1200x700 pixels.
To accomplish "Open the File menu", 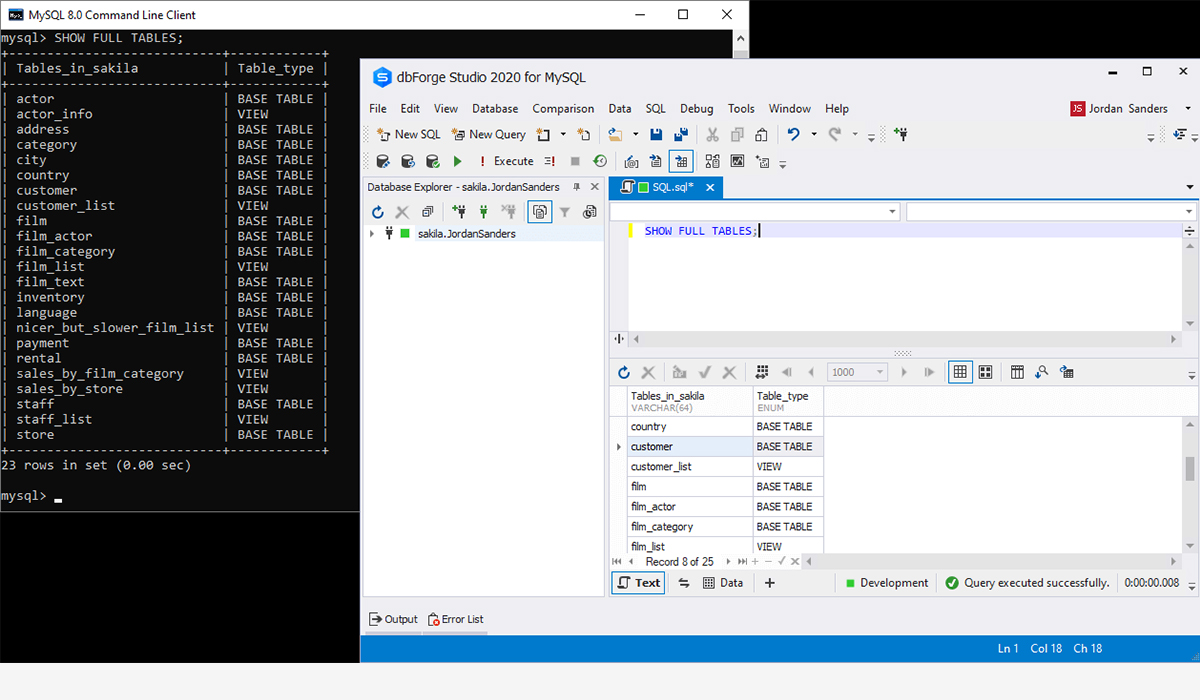I will pyautogui.click(x=378, y=109).
